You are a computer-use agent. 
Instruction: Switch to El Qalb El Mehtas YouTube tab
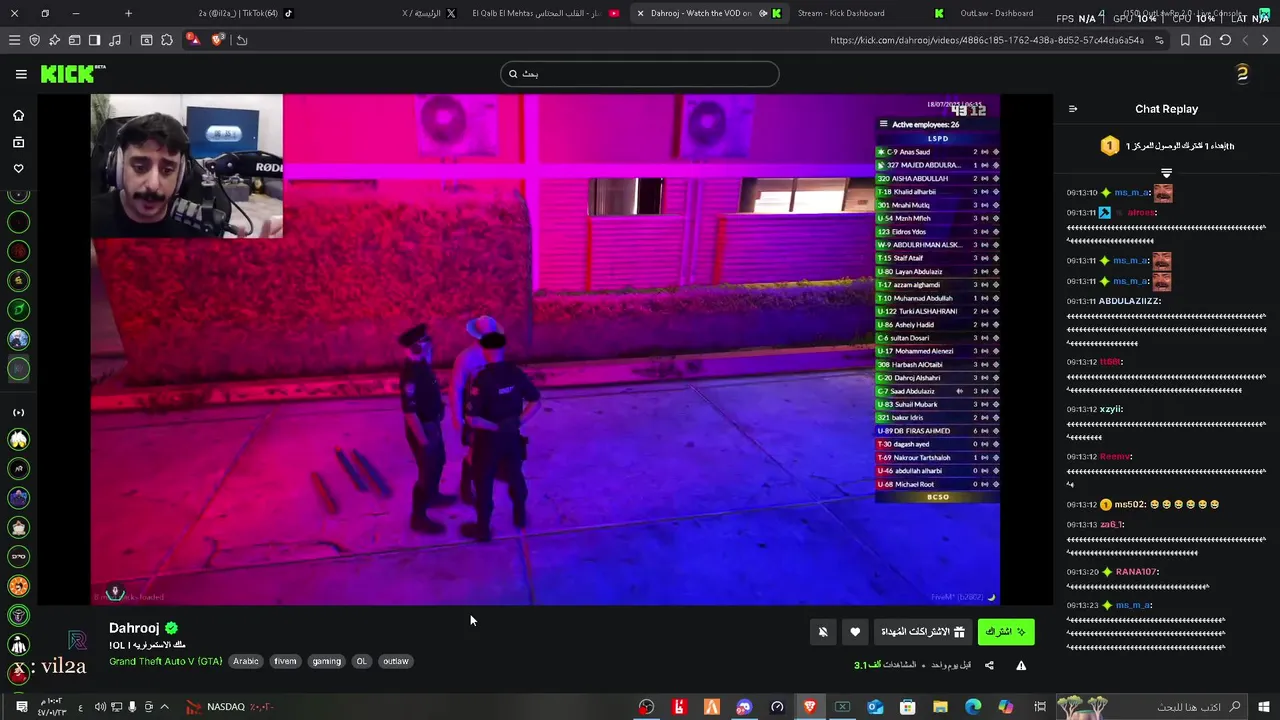pos(545,13)
